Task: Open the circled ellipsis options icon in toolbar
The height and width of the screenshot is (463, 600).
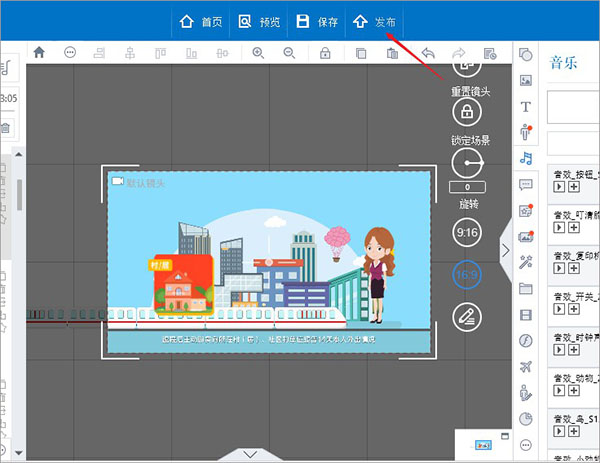Action: point(70,52)
